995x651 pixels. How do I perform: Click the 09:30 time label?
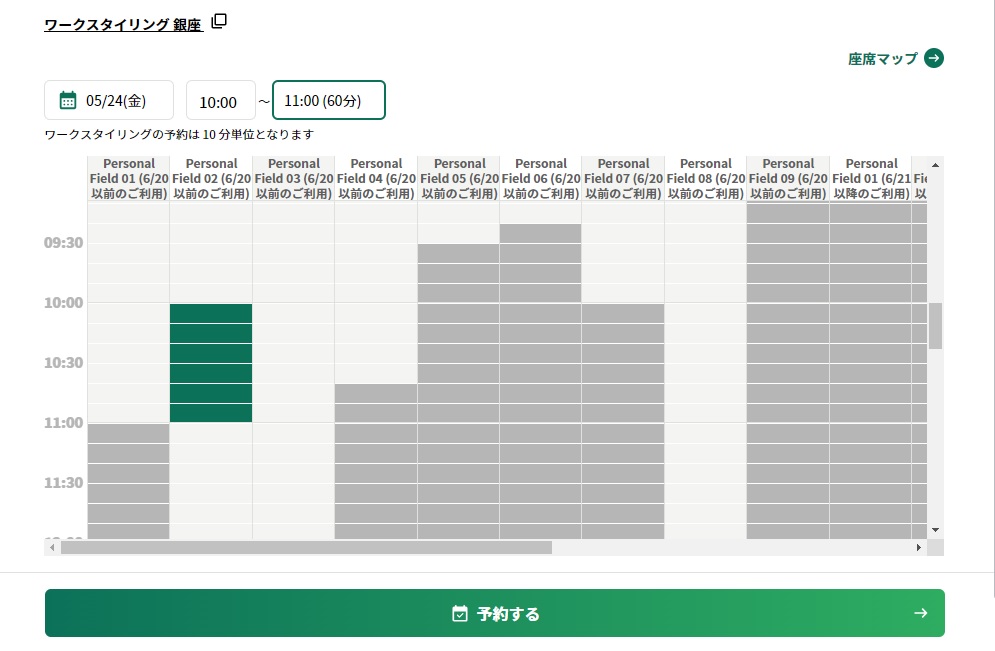click(x=63, y=243)
